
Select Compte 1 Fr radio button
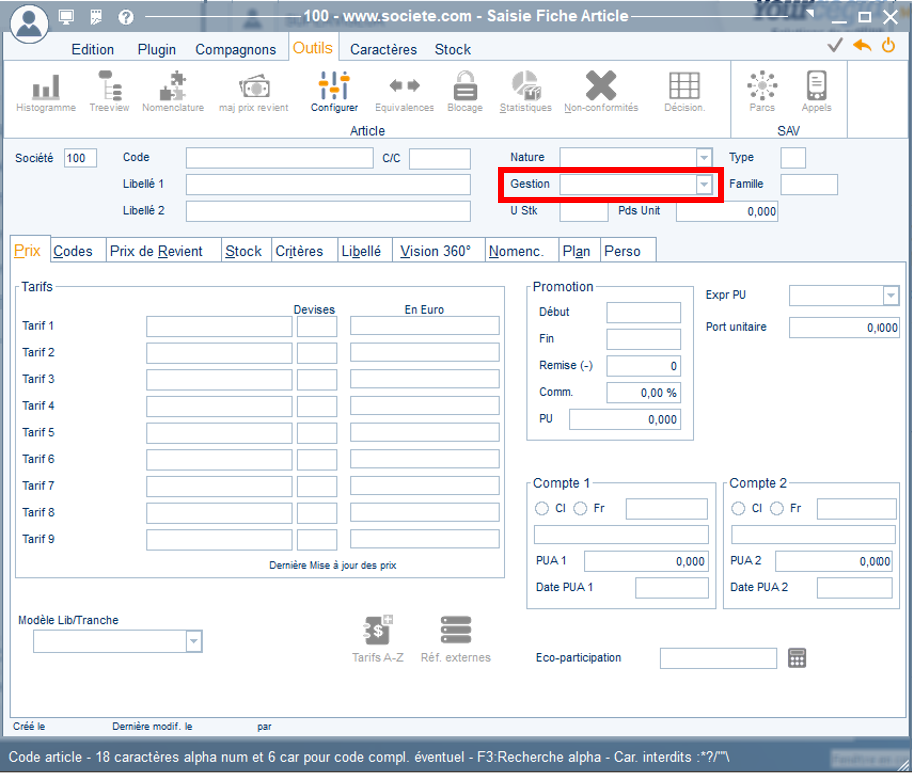click(x=580, y=508)
